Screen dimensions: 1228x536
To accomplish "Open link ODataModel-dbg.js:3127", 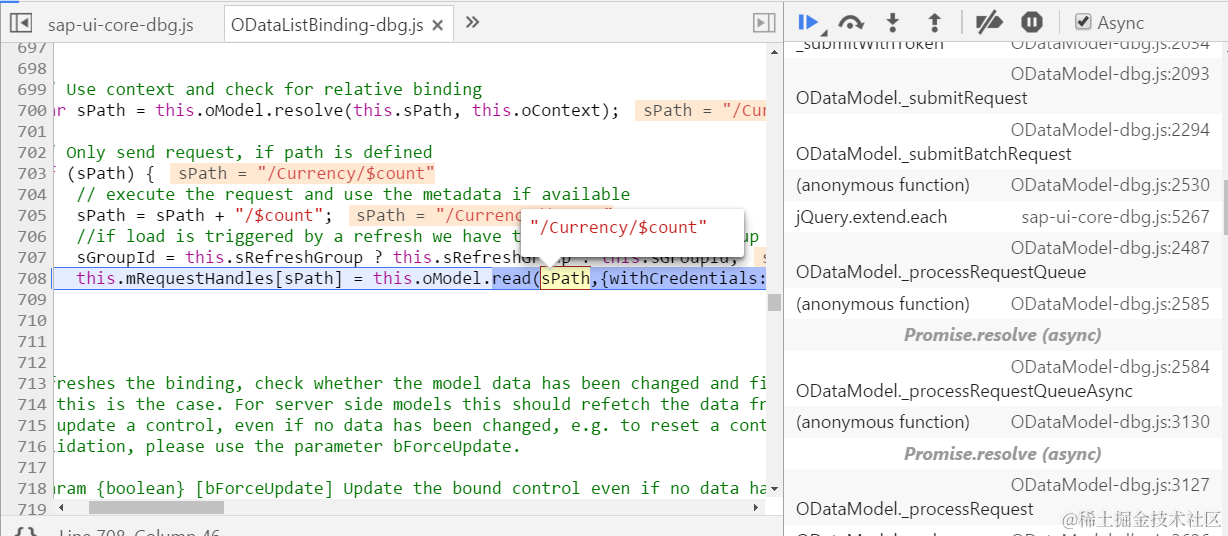I will [x=1110, y=485].
